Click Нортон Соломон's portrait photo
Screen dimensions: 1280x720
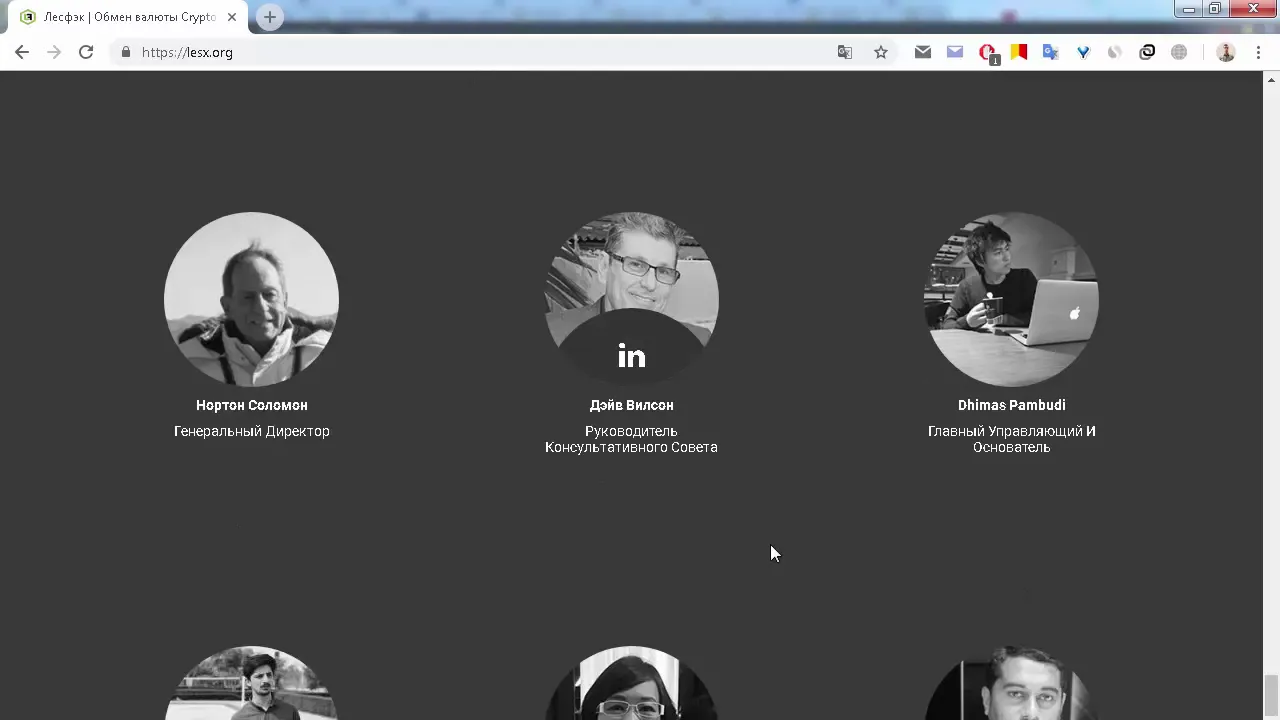[x=251, y=299]
